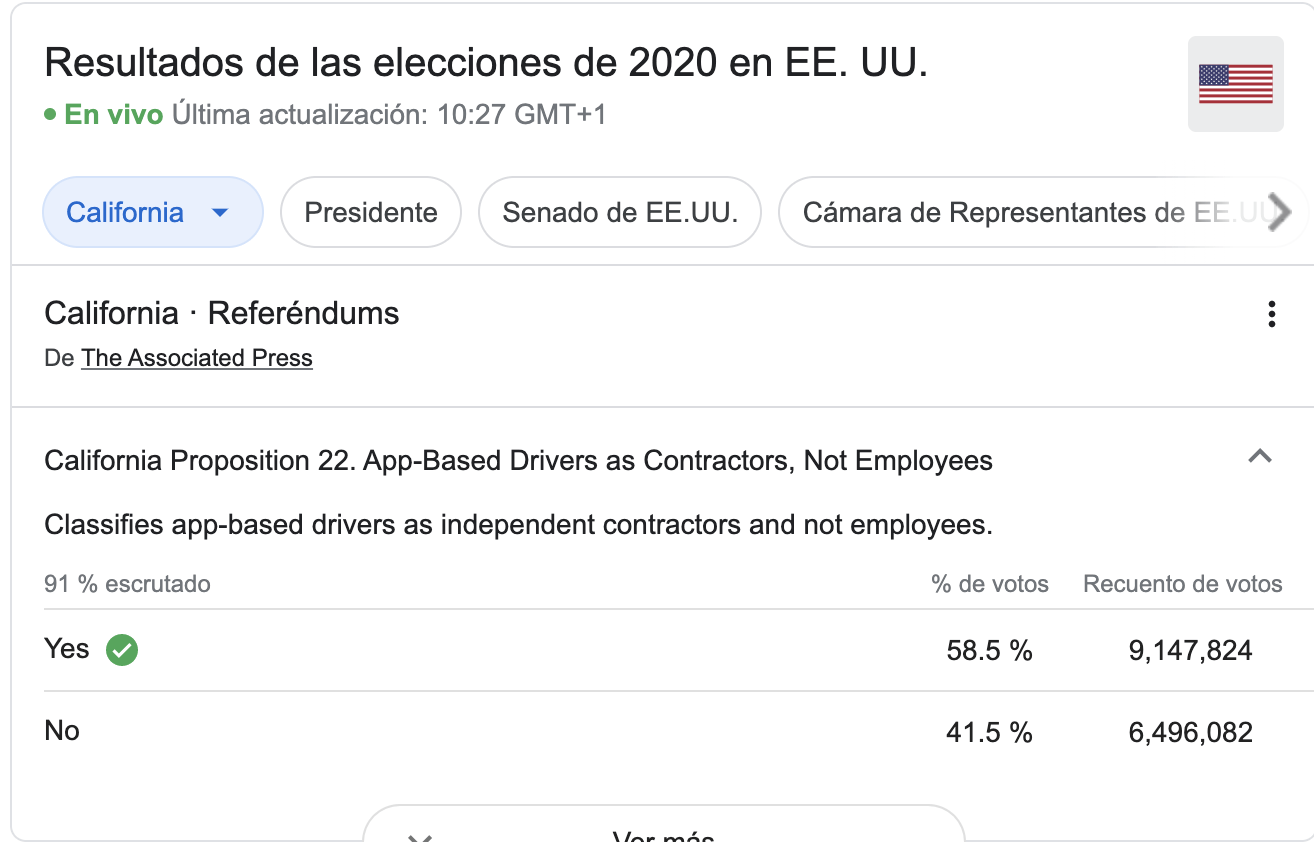Open the three-dot more options menu

(1271, 314)
